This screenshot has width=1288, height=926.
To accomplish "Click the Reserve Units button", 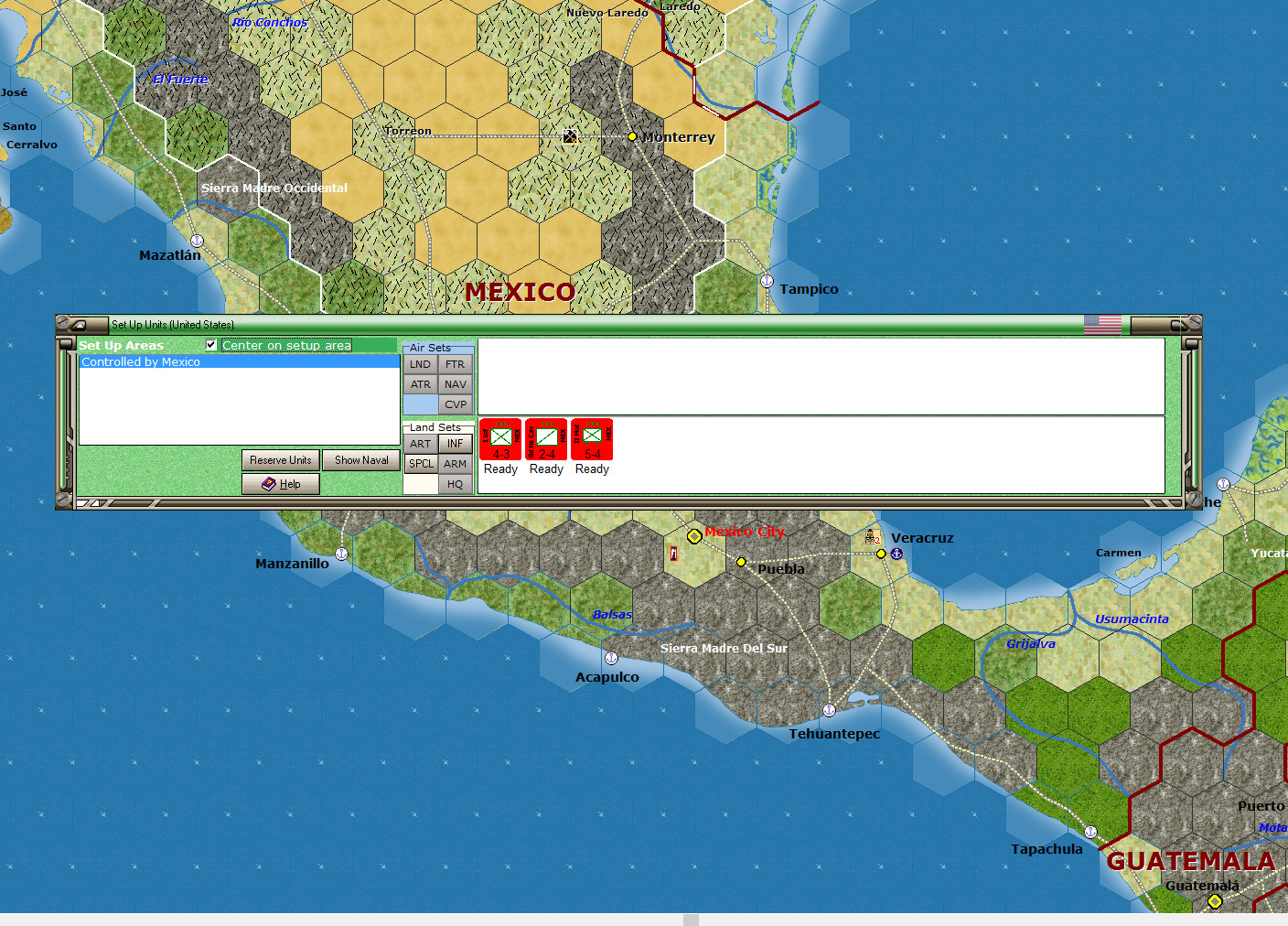I will [281, 460].
